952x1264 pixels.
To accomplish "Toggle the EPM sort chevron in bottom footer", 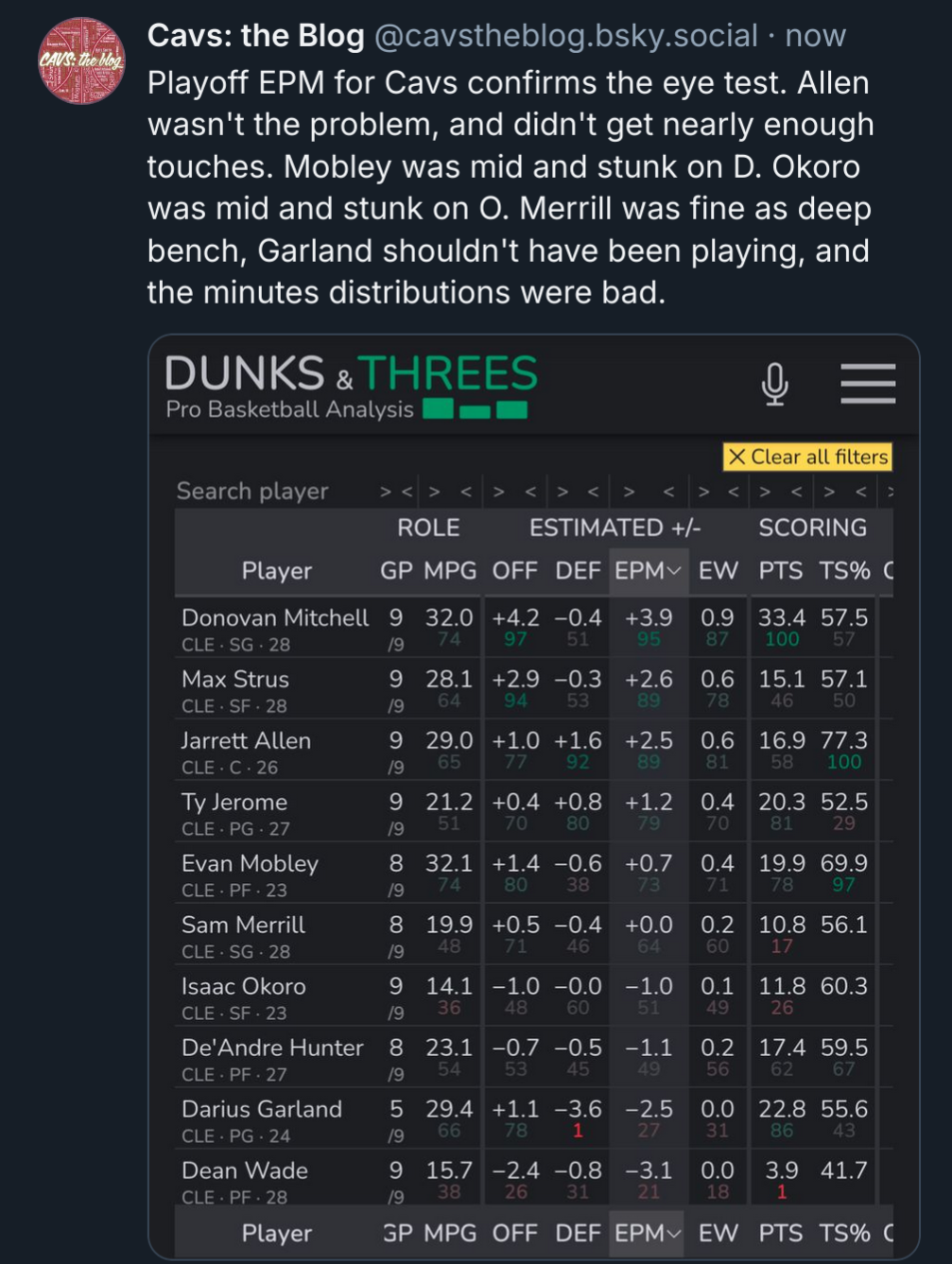I will point(673,1234).
